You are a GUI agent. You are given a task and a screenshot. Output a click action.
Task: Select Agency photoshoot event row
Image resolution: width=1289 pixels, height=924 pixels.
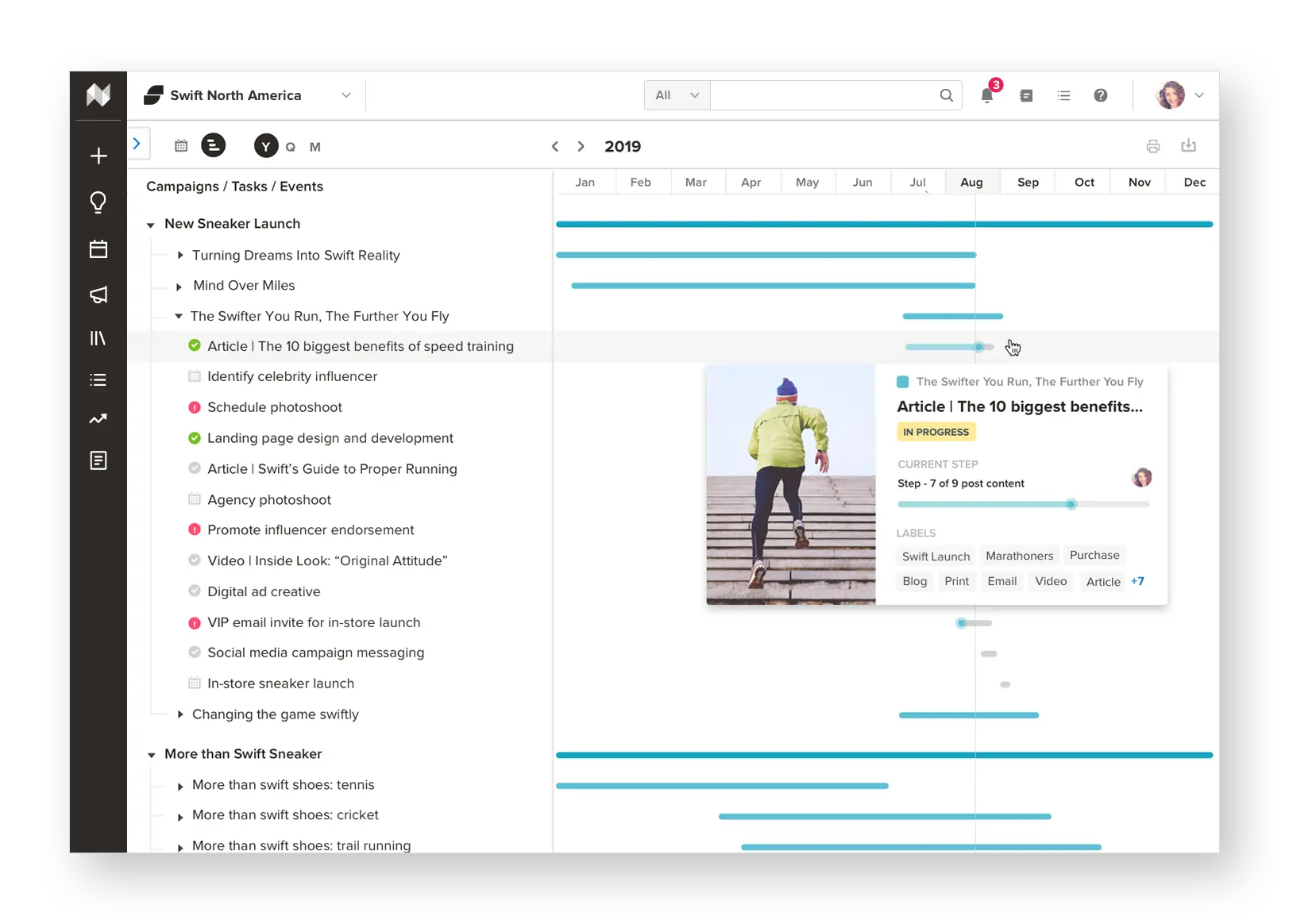tap(269, 499)
